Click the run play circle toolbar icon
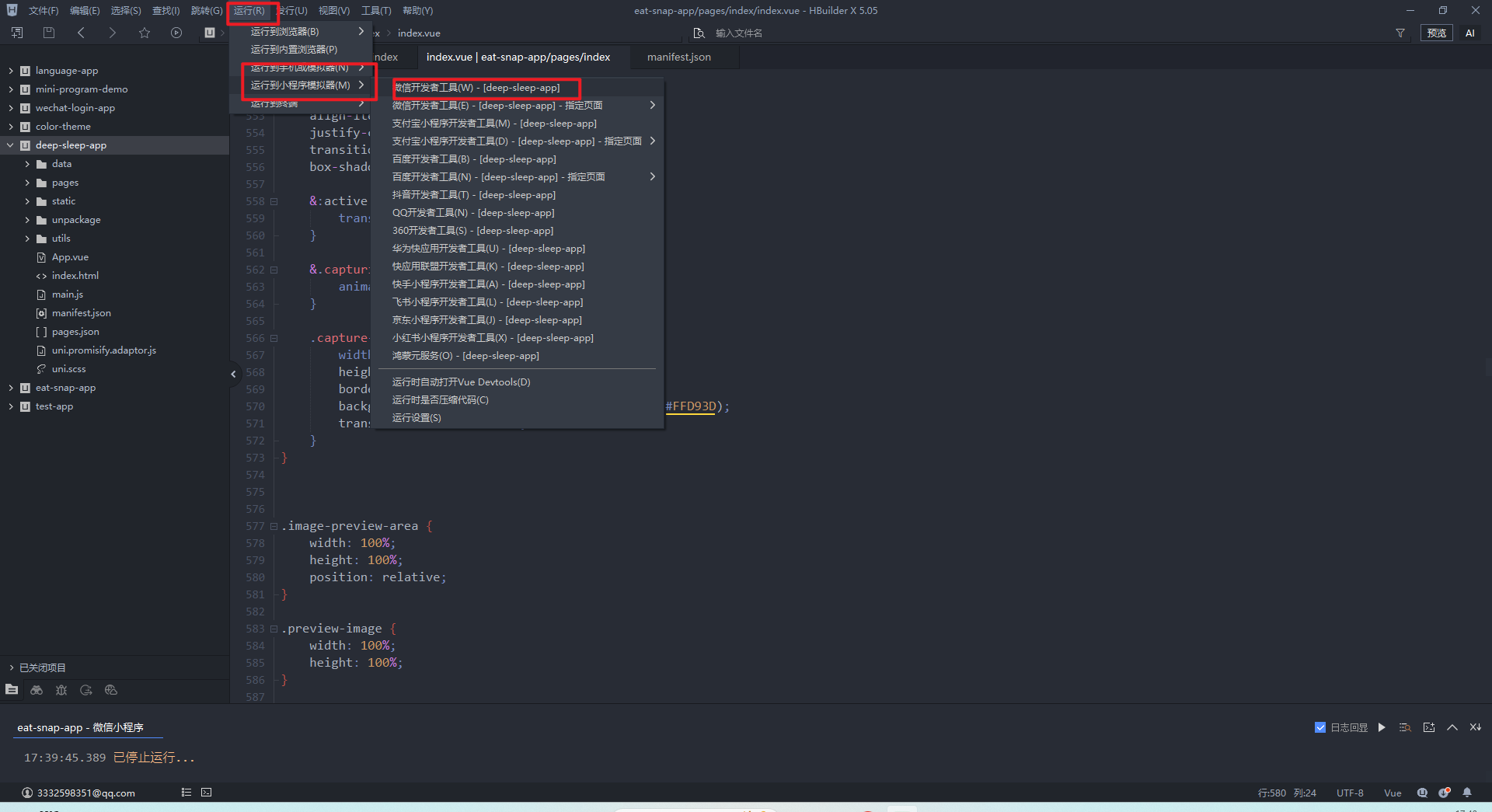 tap(176, 33)
